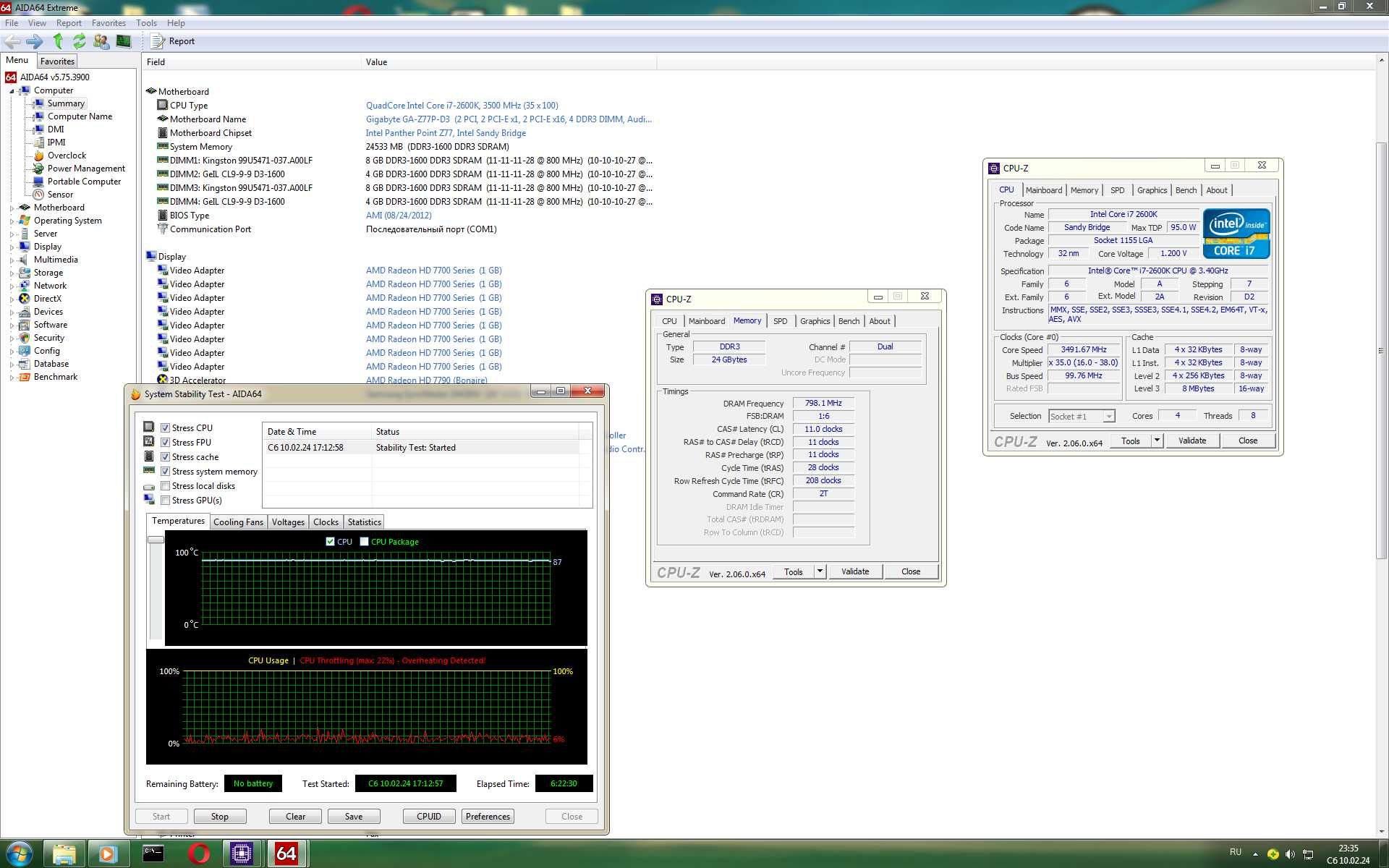Switch to AIDA64 taskbar icon

click(286, 854)
